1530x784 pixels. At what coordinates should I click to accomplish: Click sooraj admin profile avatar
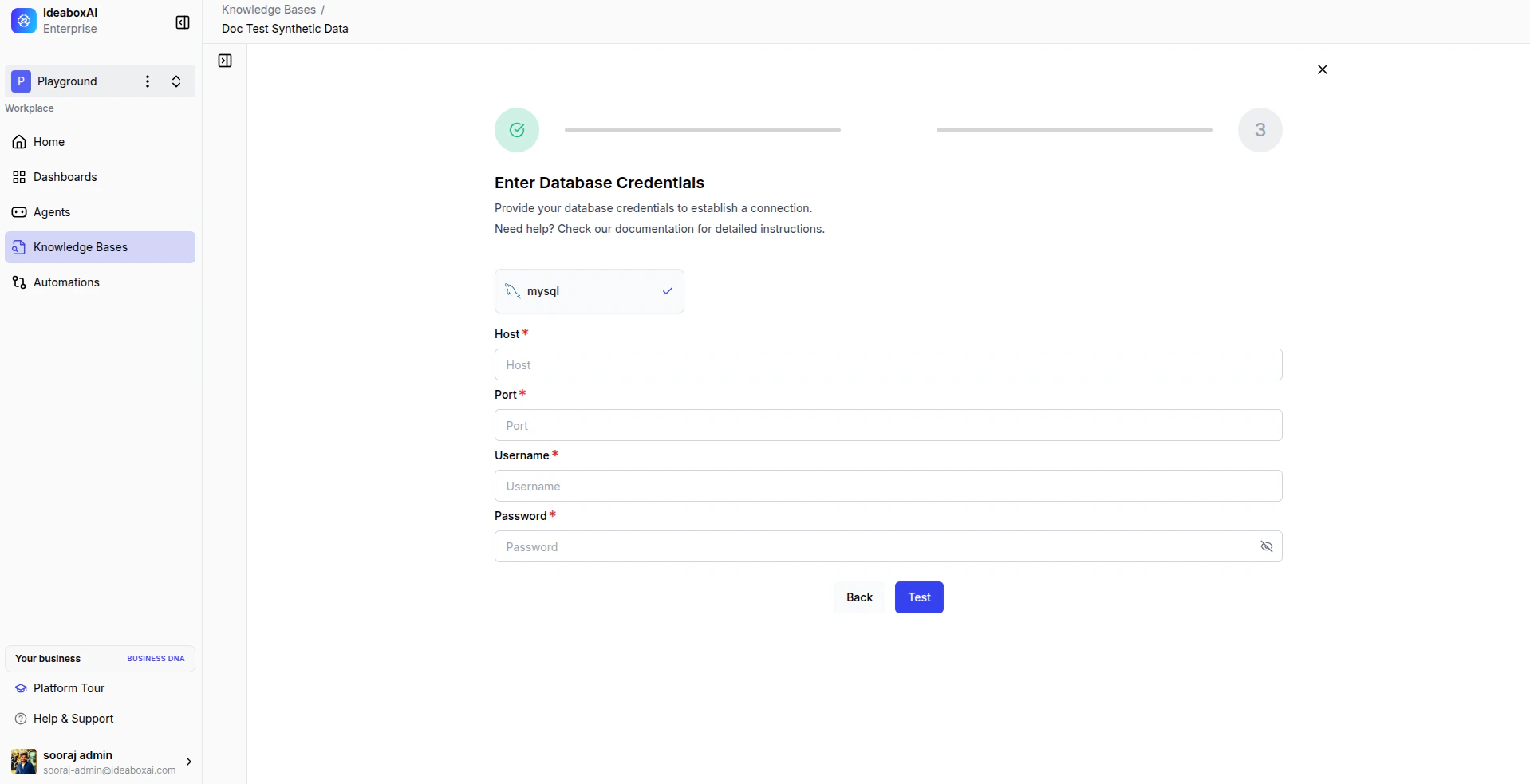[x=24, y=762]
